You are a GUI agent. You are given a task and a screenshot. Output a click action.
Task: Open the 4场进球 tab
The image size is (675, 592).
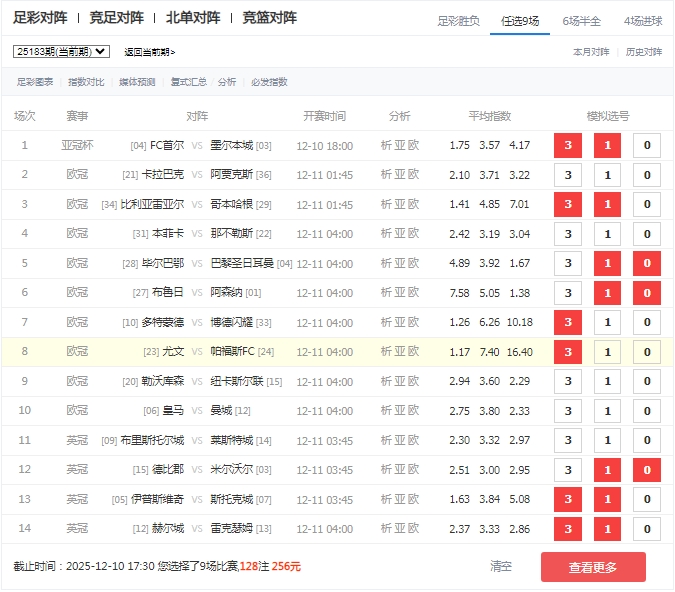click(x=642, y=20)
